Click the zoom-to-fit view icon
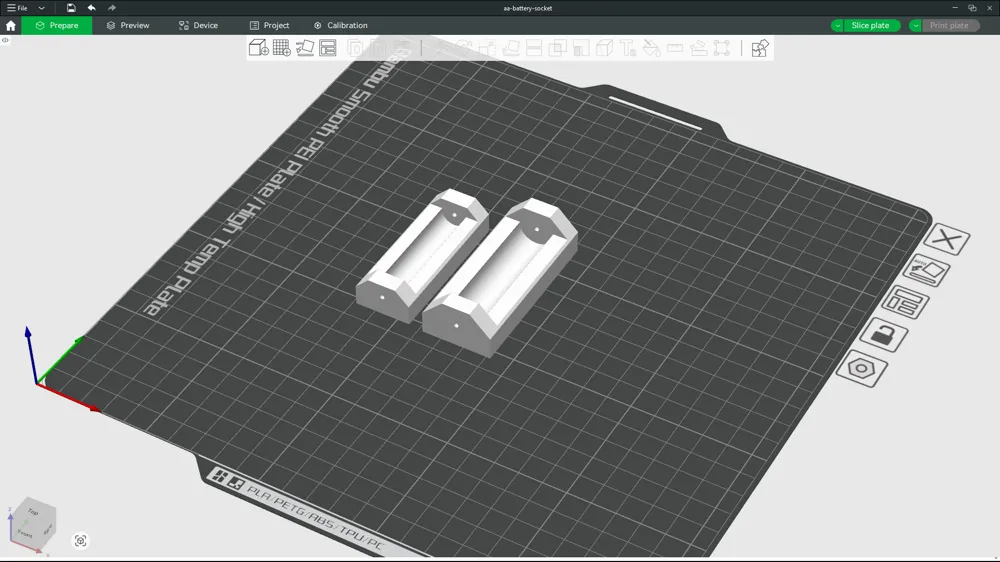Image resolution: width=1000 pixels, height=562 pixels. point(80,541)
